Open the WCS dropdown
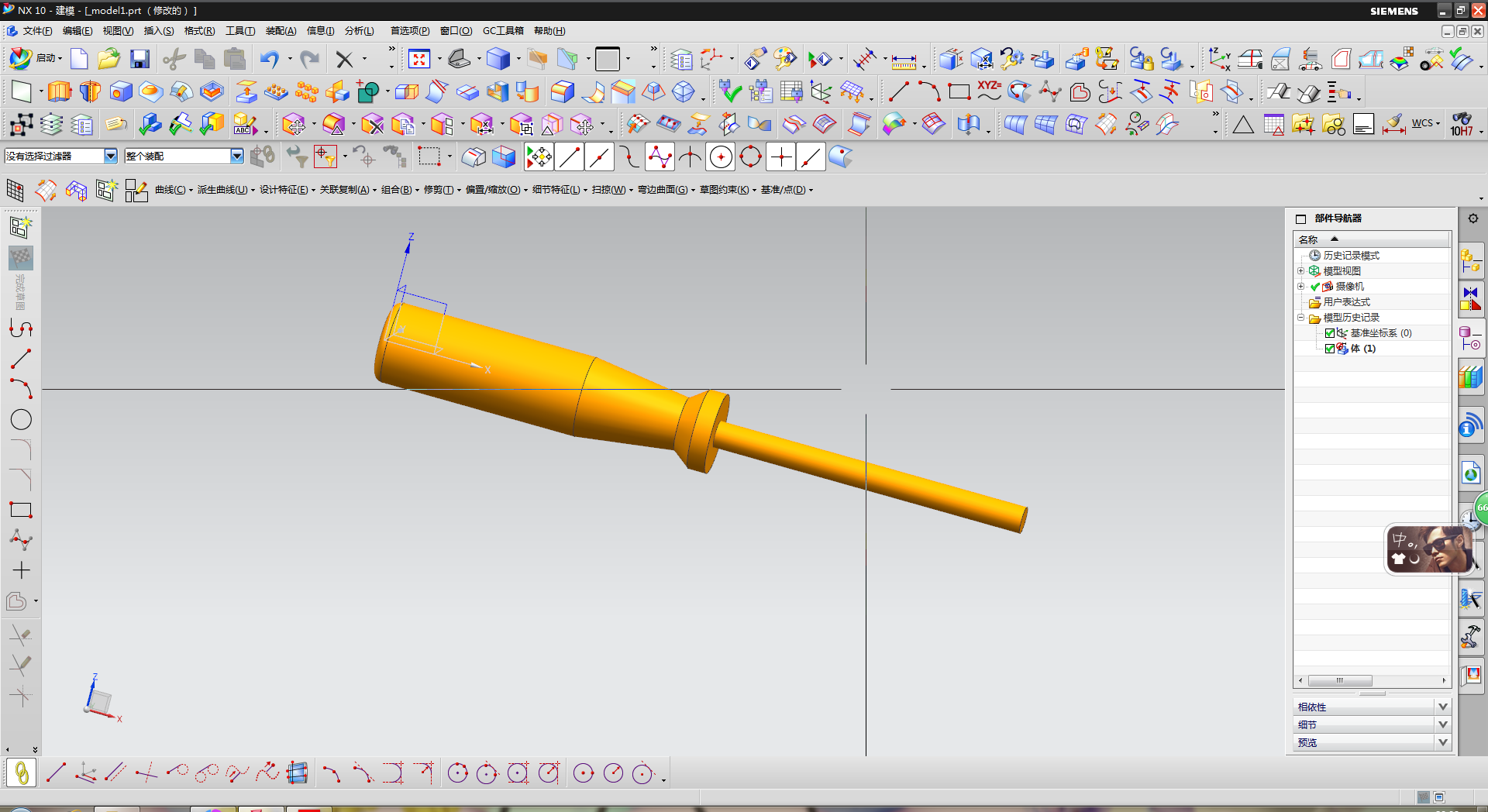 (1425, 123)
